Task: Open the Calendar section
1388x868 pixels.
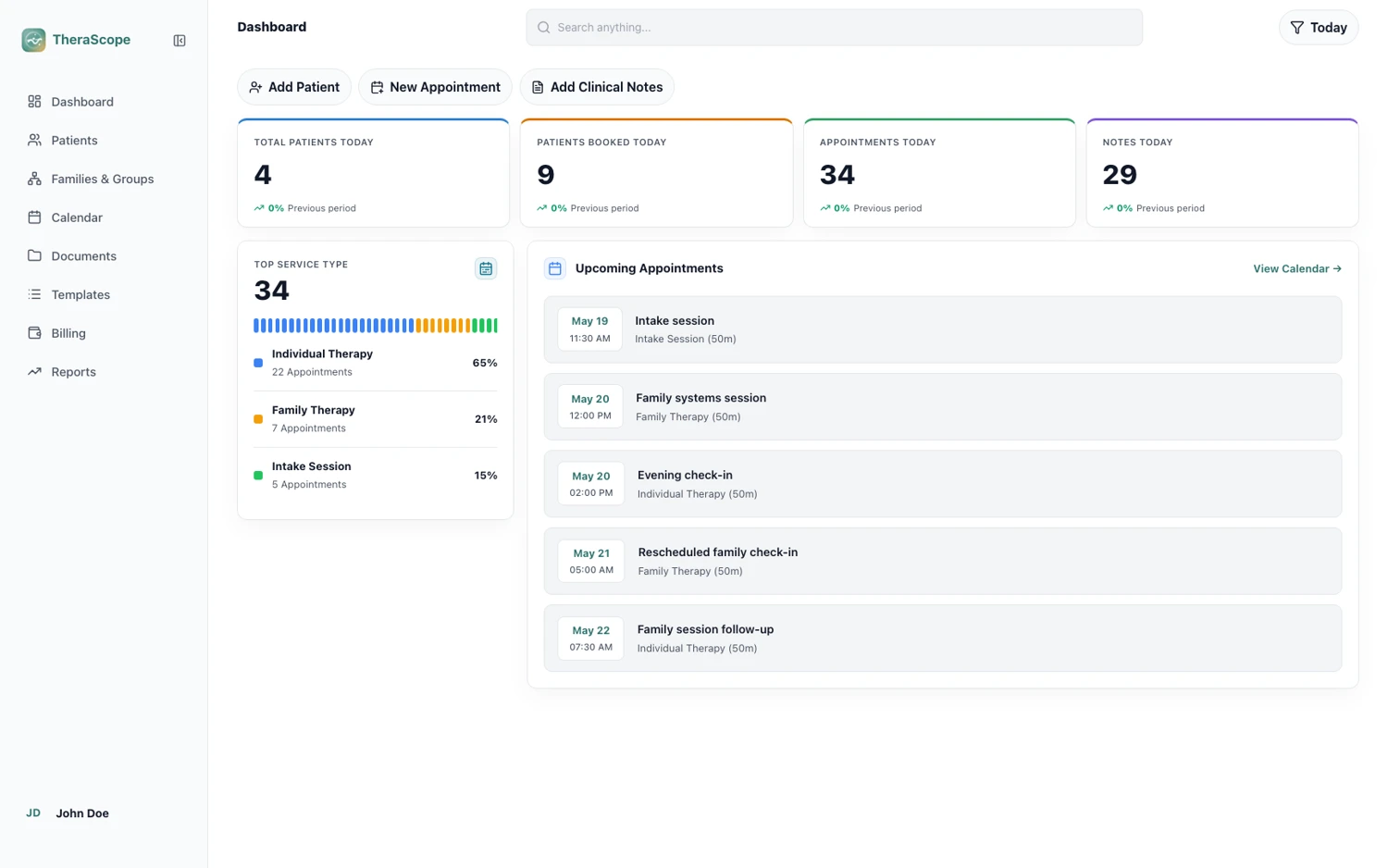Action: click(x=104, y=217)
